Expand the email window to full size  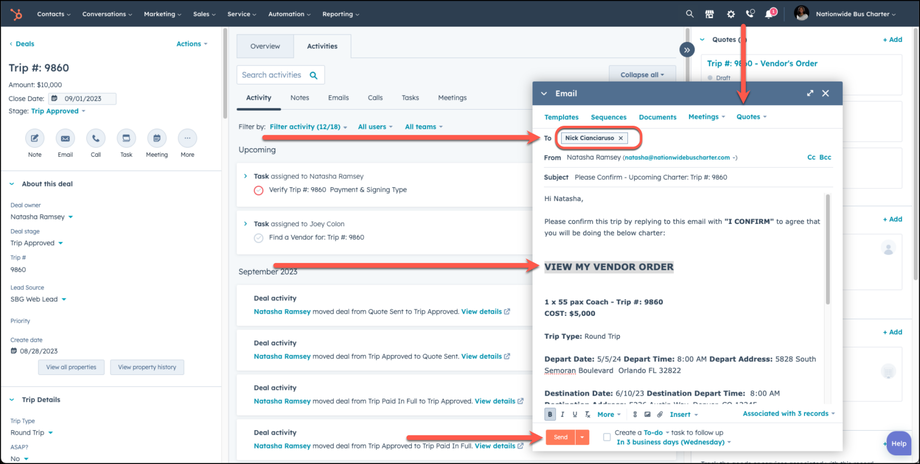point(810,93)
